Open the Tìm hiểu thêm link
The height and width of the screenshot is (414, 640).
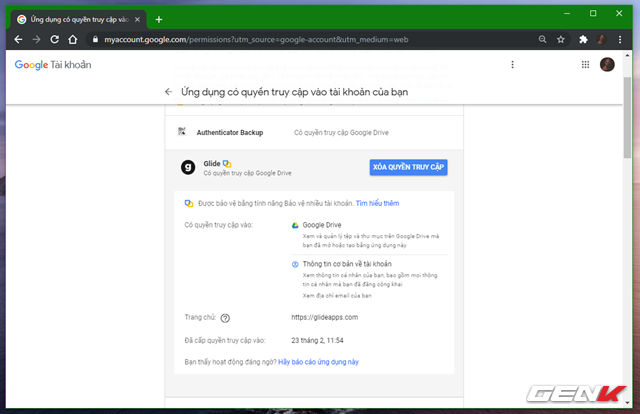point(378,203)
